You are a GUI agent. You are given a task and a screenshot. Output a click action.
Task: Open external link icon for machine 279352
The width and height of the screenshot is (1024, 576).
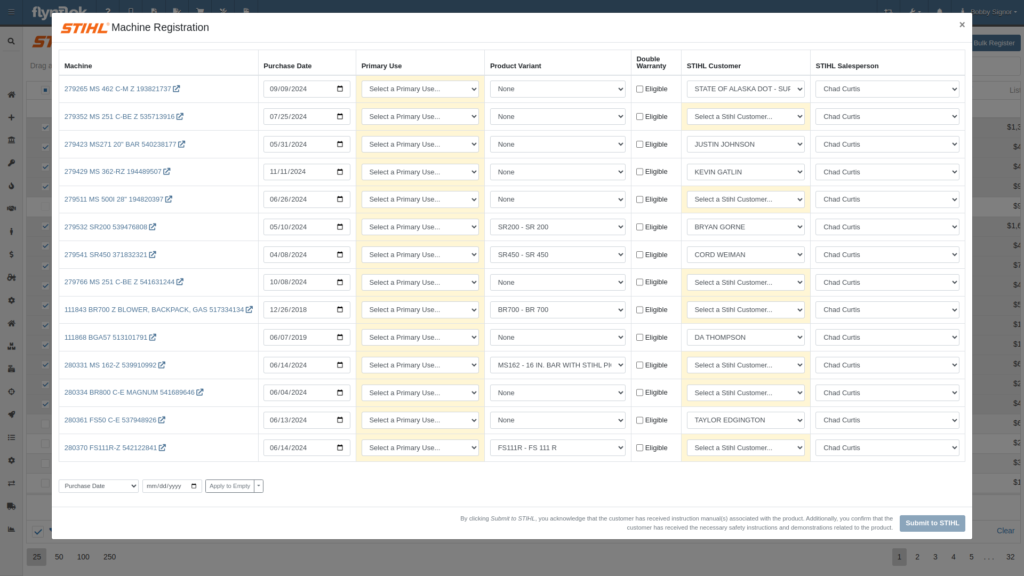click(180, 116)
